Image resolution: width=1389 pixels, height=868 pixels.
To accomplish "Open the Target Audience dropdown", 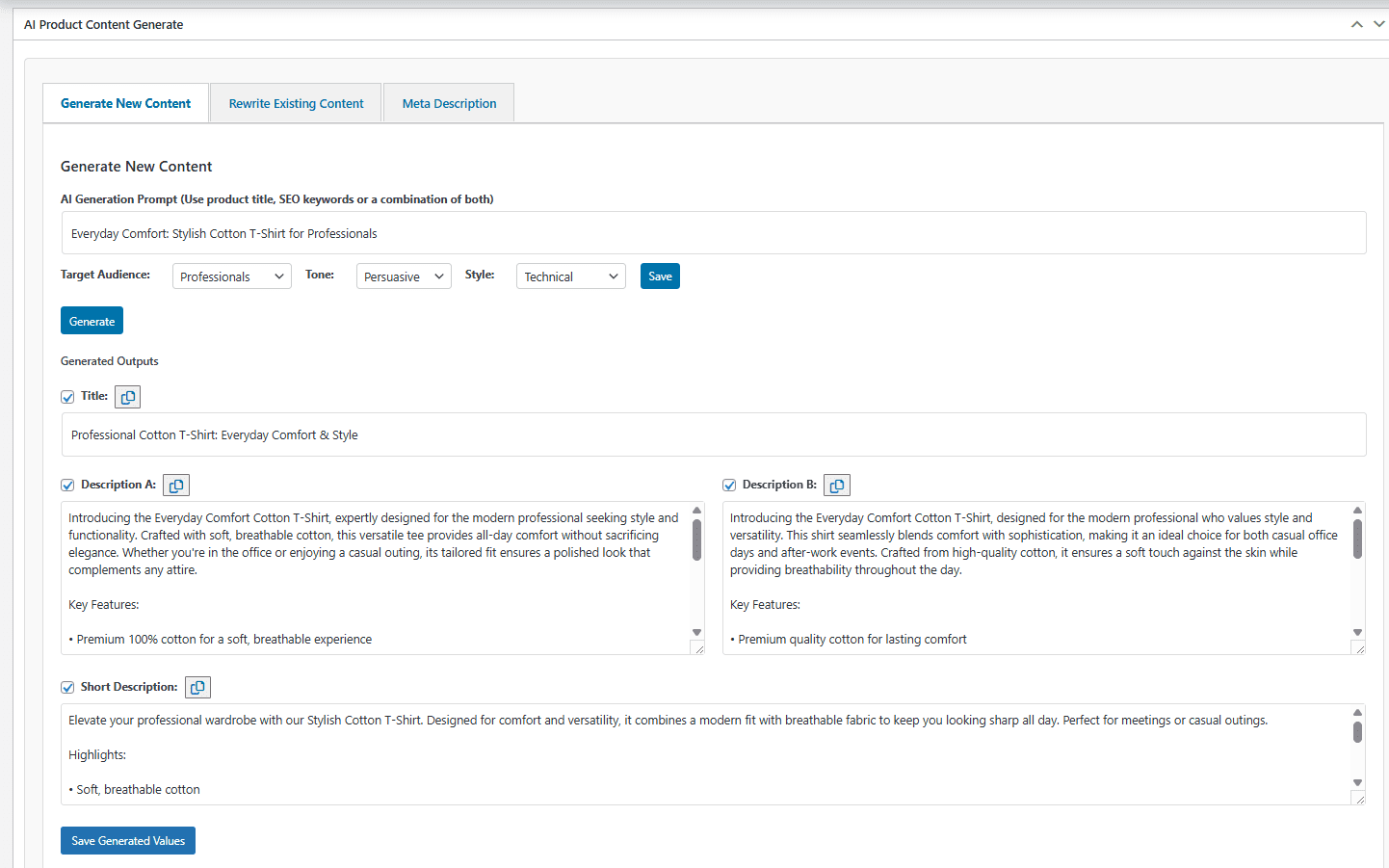I will (x=231, y=276).
